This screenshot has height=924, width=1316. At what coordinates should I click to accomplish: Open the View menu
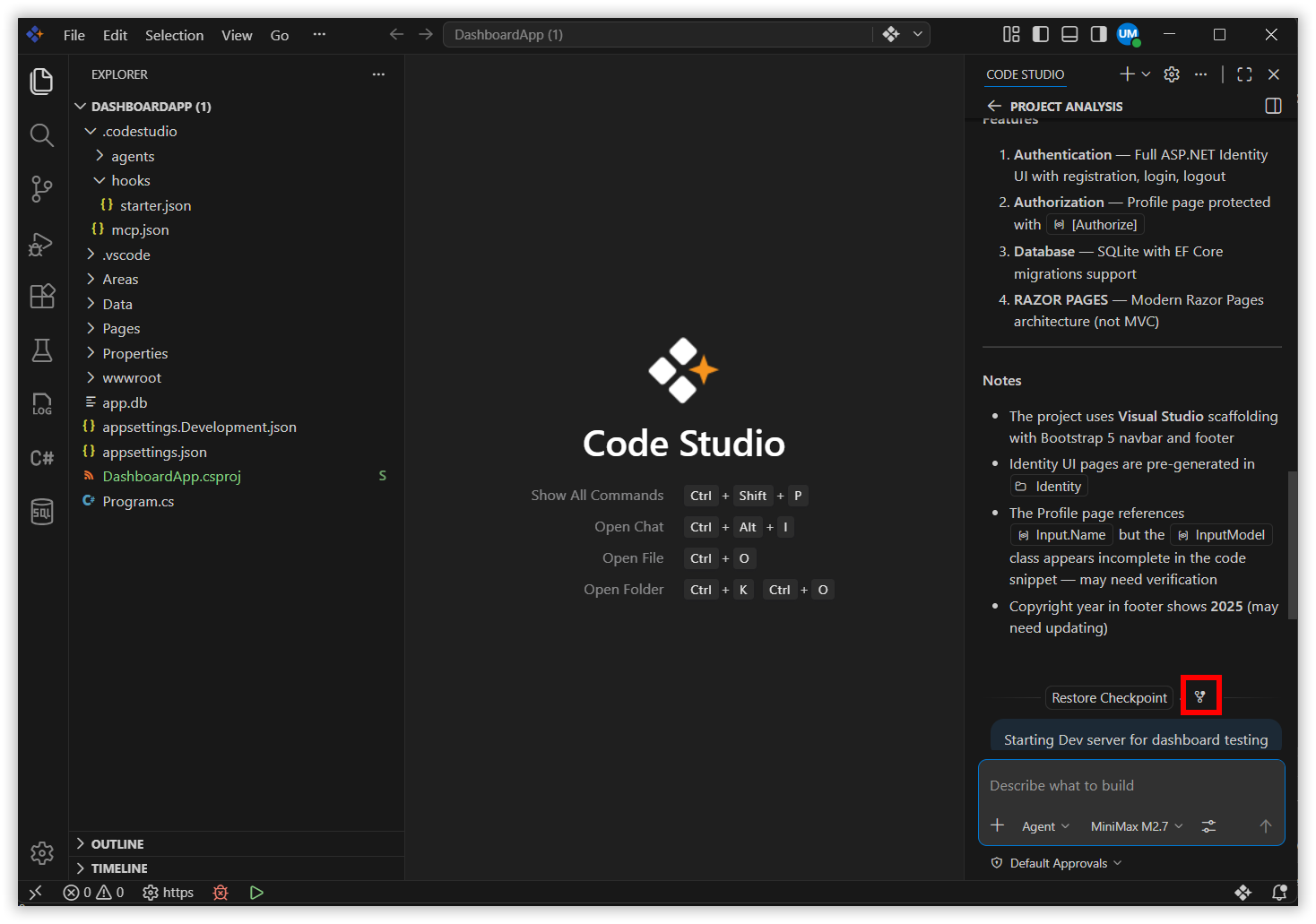(237, 35)
